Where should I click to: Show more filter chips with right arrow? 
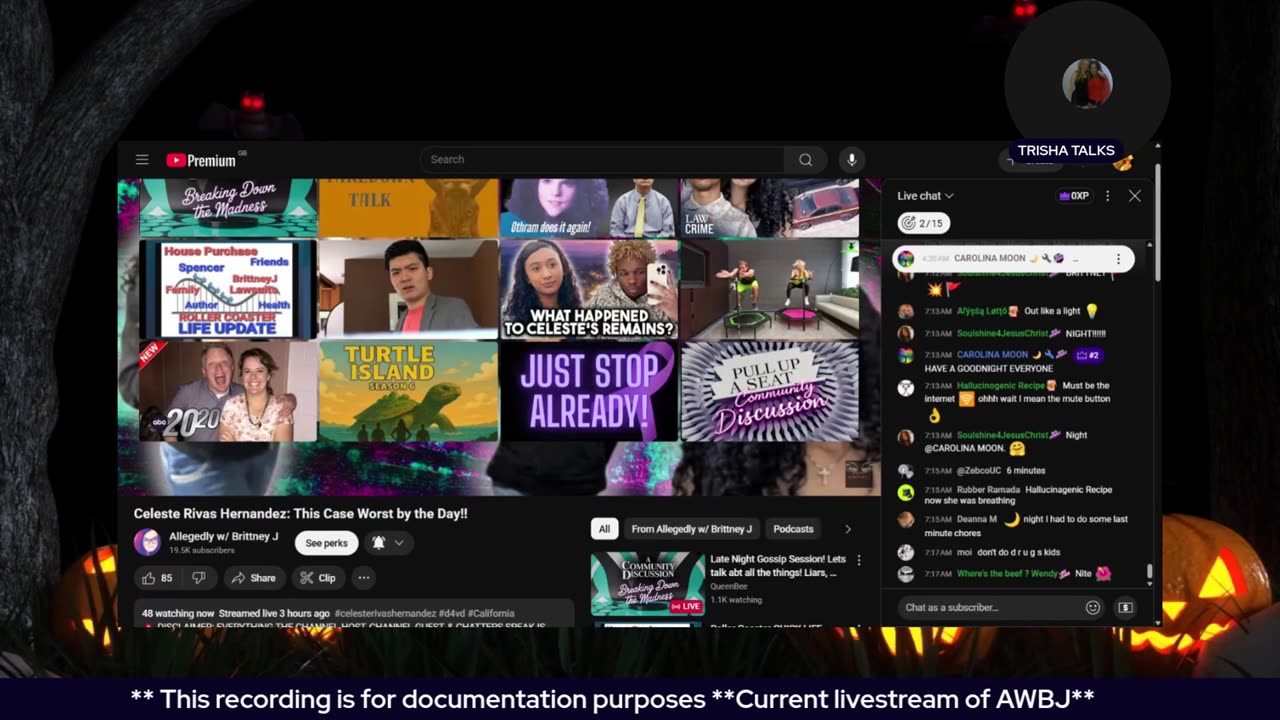[848, 529]
